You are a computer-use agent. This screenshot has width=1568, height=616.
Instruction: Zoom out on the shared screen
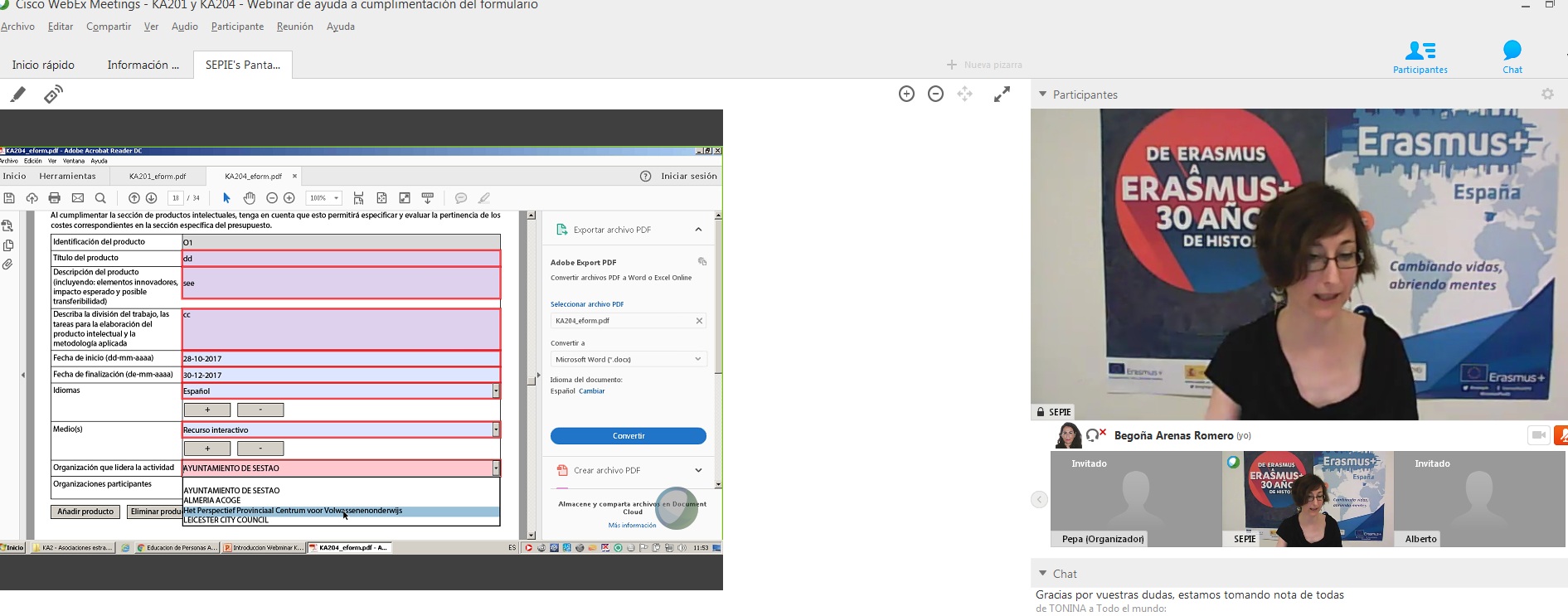(935, 95)
